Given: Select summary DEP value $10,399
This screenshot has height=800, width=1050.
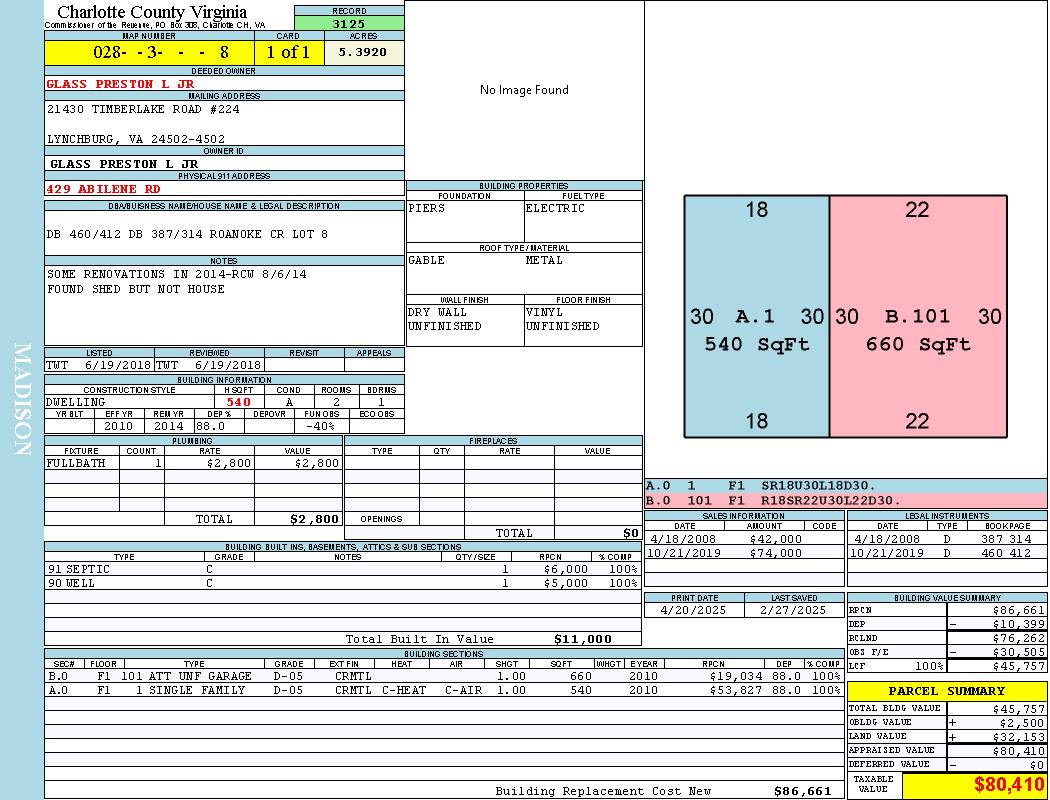Looking at the screenshot, I should 1019,624.
